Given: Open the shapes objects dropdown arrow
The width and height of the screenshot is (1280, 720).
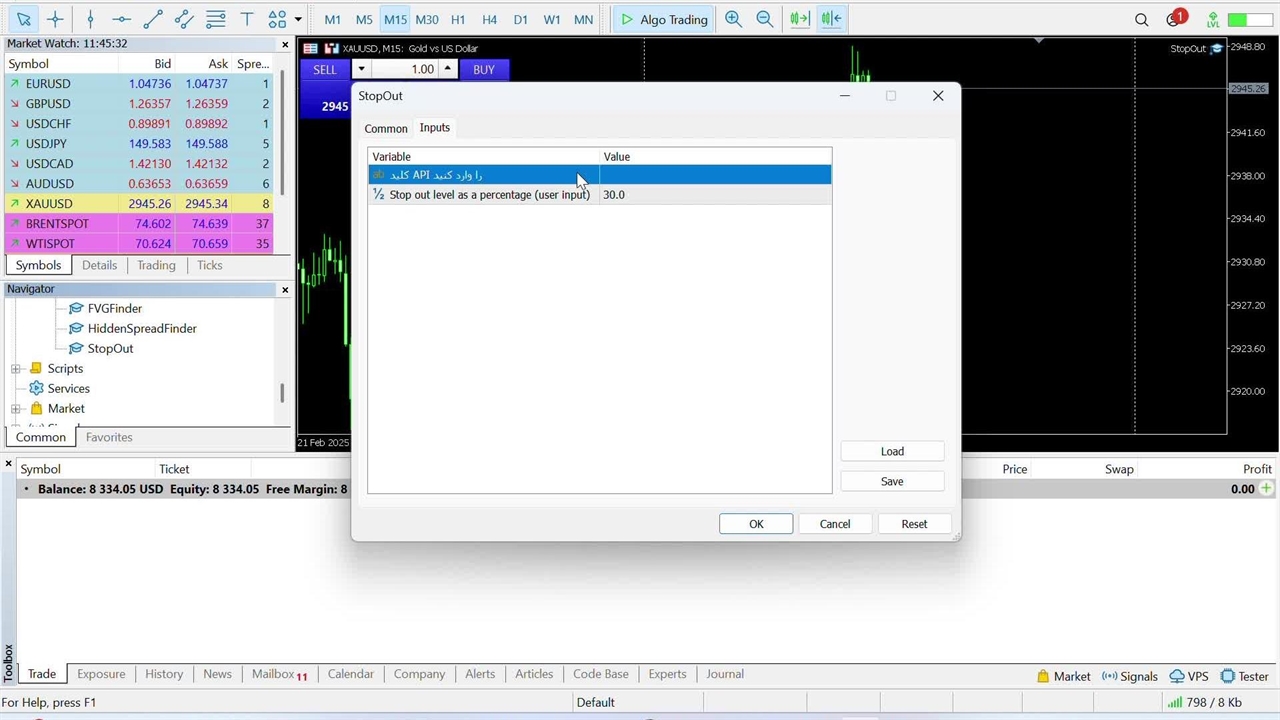Looking at the screenshot, I should pos(298,19).
